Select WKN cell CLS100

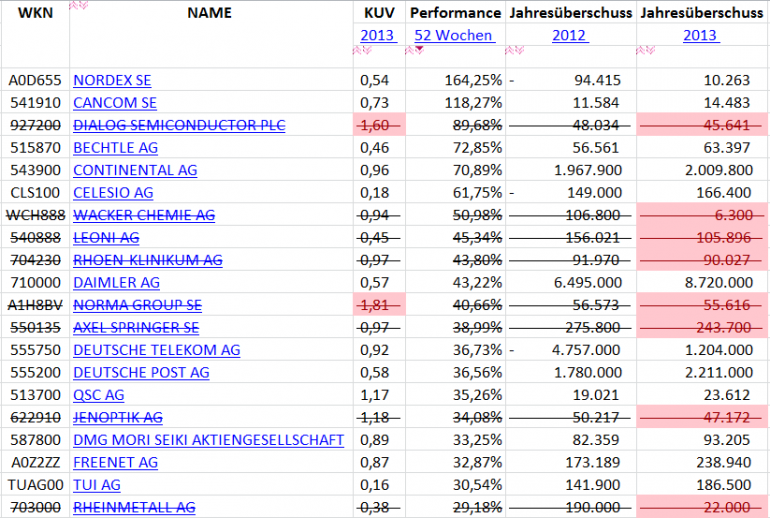point(35,193)
